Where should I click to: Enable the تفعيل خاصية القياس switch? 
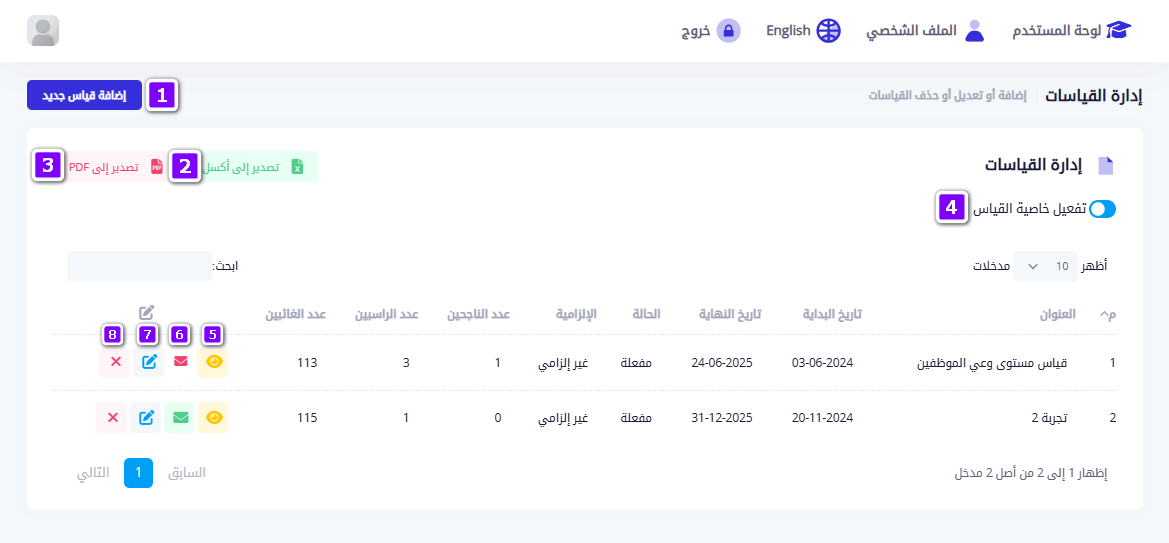pos(1102,209)
